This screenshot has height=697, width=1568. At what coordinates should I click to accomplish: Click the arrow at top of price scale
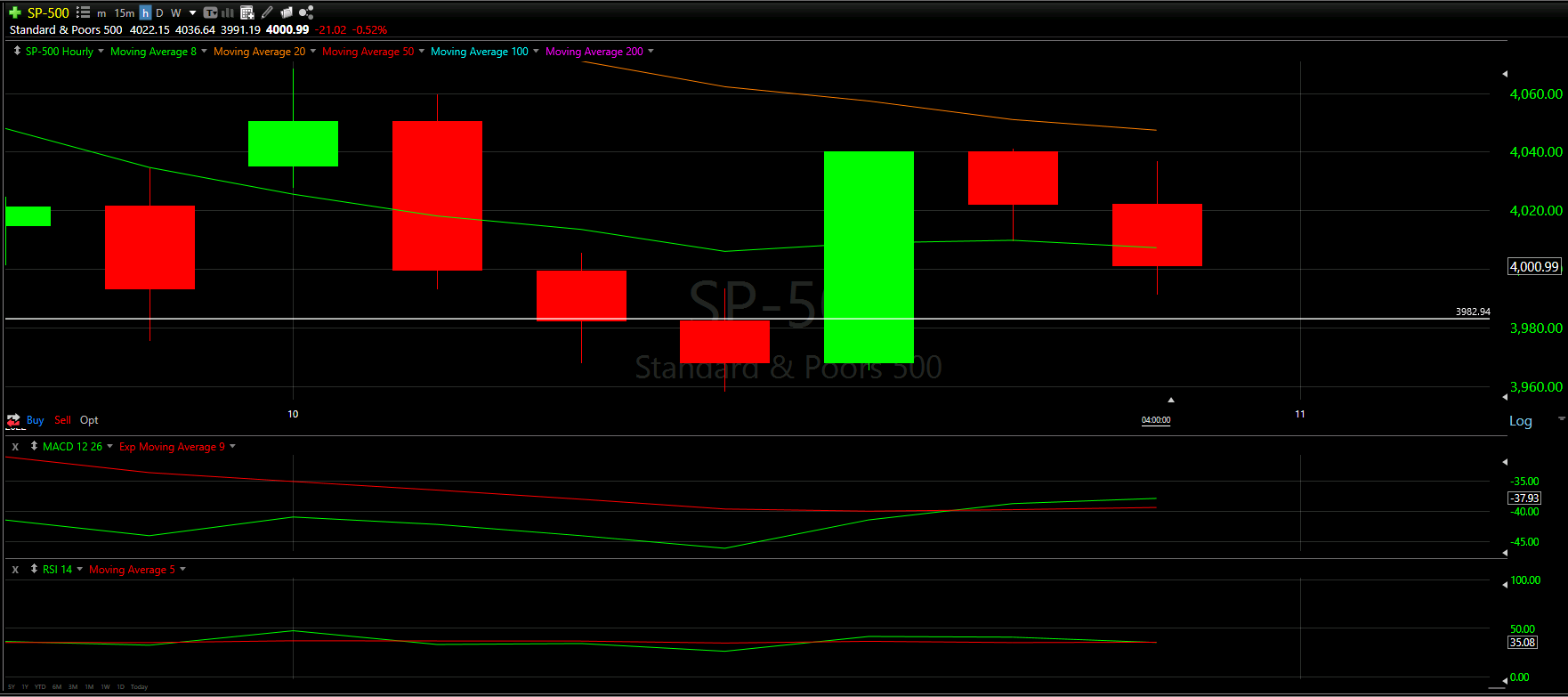[x=1505, y=73]
